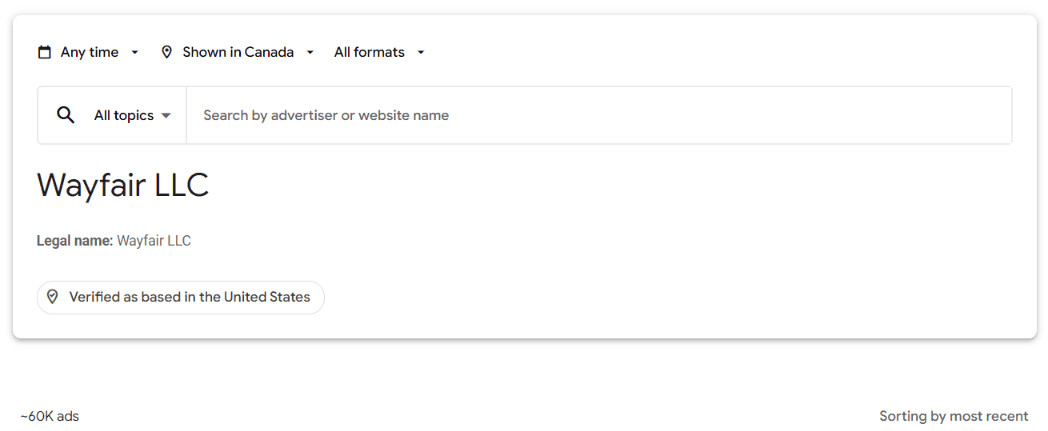Focus the search by advertiser input field
1048x431 pixels.
599,115
